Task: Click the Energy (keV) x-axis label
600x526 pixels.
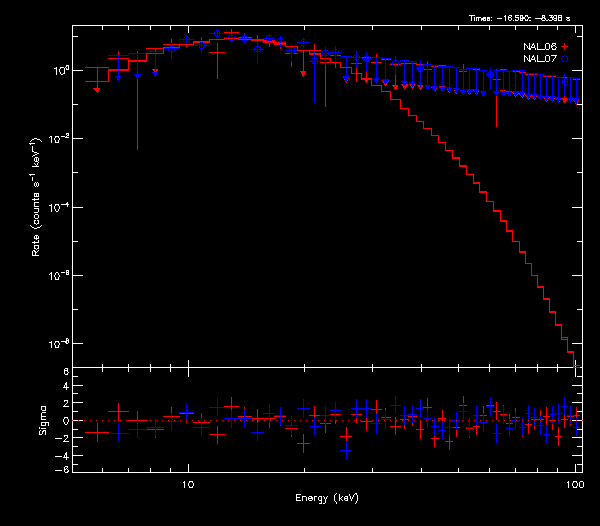Action: (326, 497)
